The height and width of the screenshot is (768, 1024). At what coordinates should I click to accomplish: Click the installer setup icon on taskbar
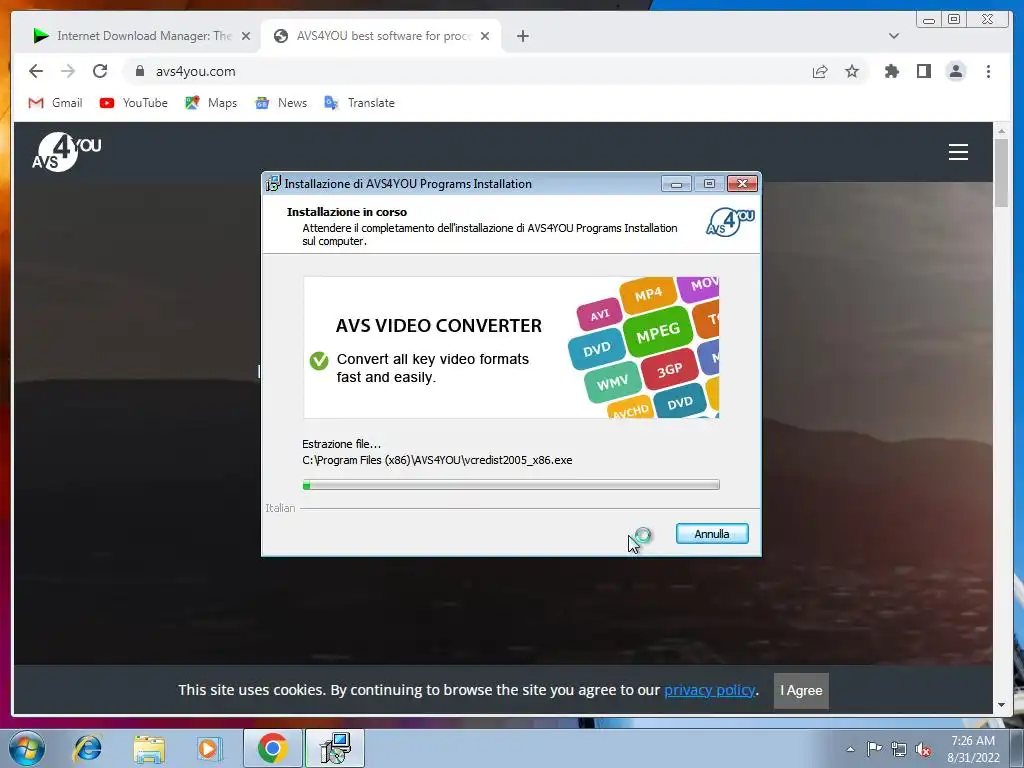(x=335, y=748)
